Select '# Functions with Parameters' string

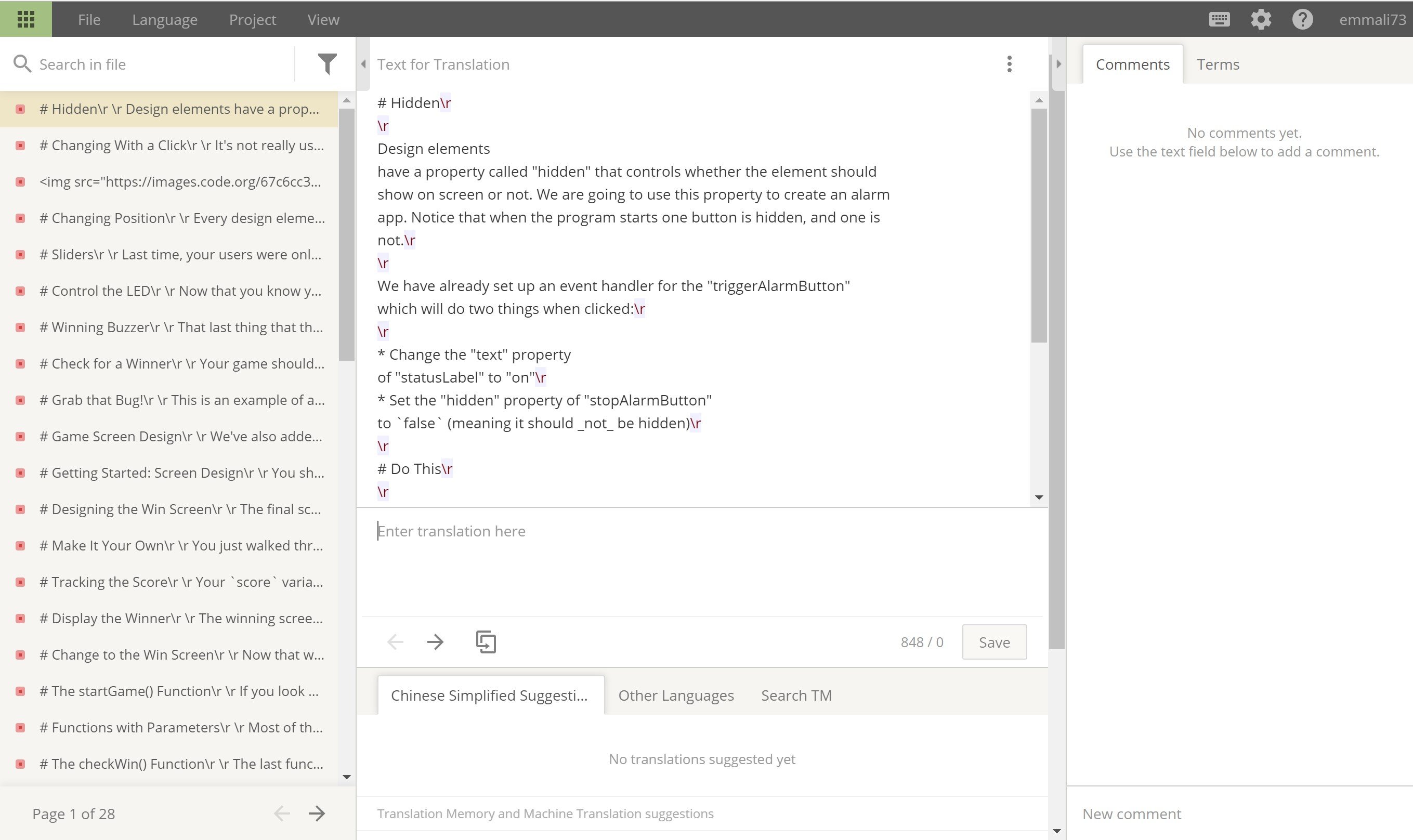pos(169,727)
